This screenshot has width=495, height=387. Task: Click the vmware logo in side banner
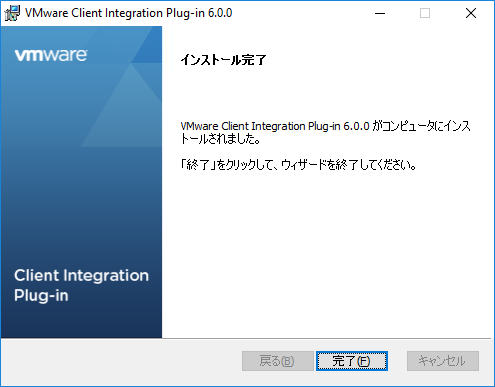(x=51, y=55)
